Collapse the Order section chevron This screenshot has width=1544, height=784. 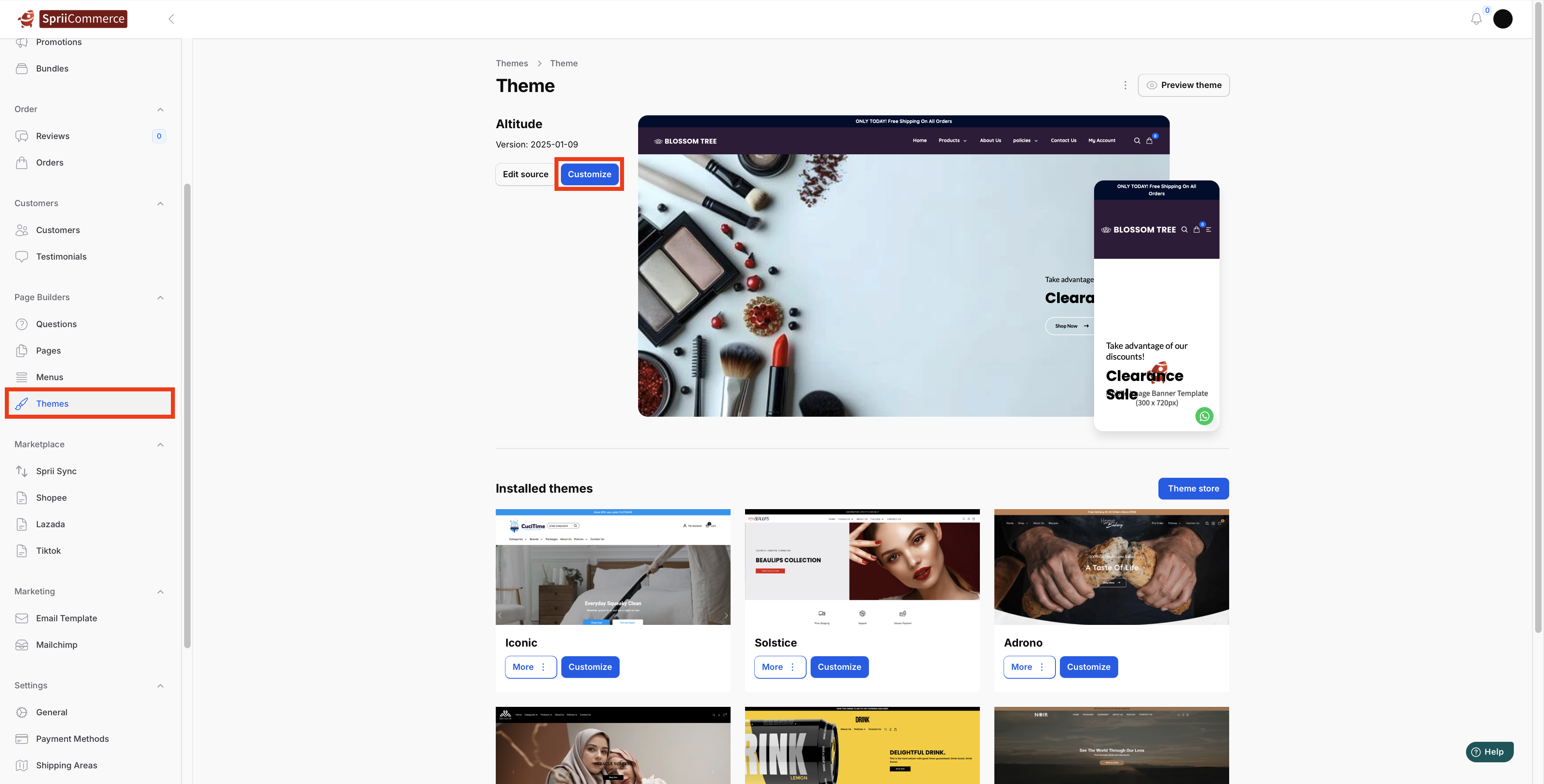[160, 109]
